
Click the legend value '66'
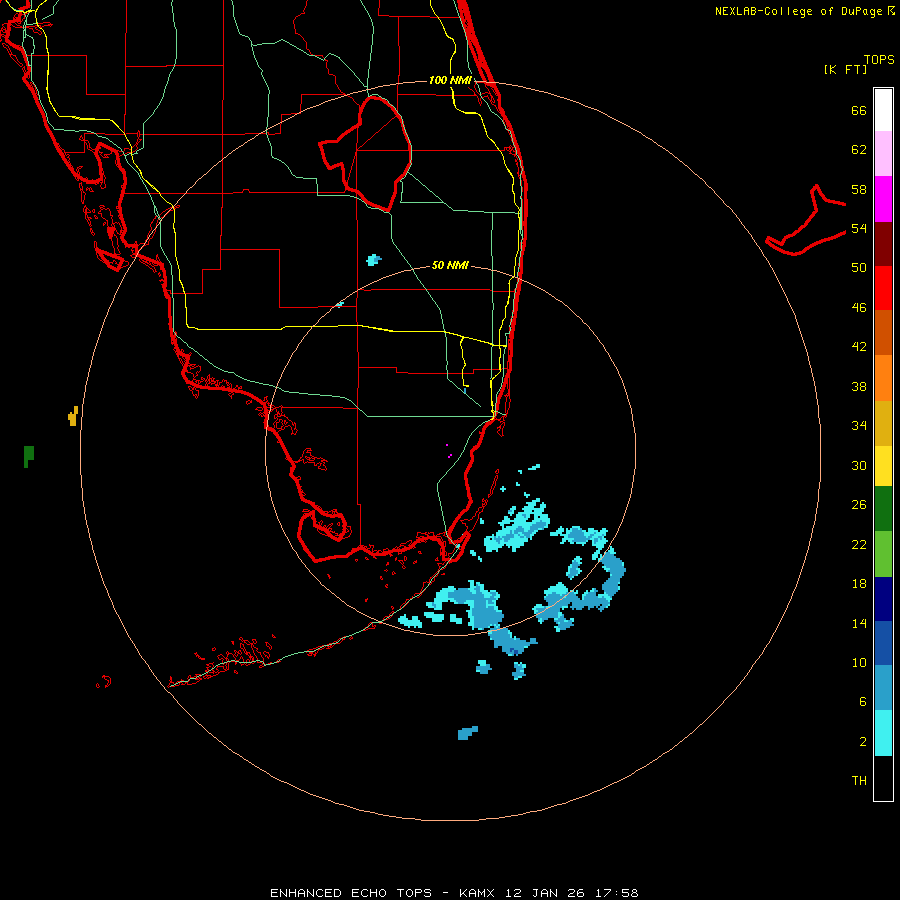coord(859,111)
